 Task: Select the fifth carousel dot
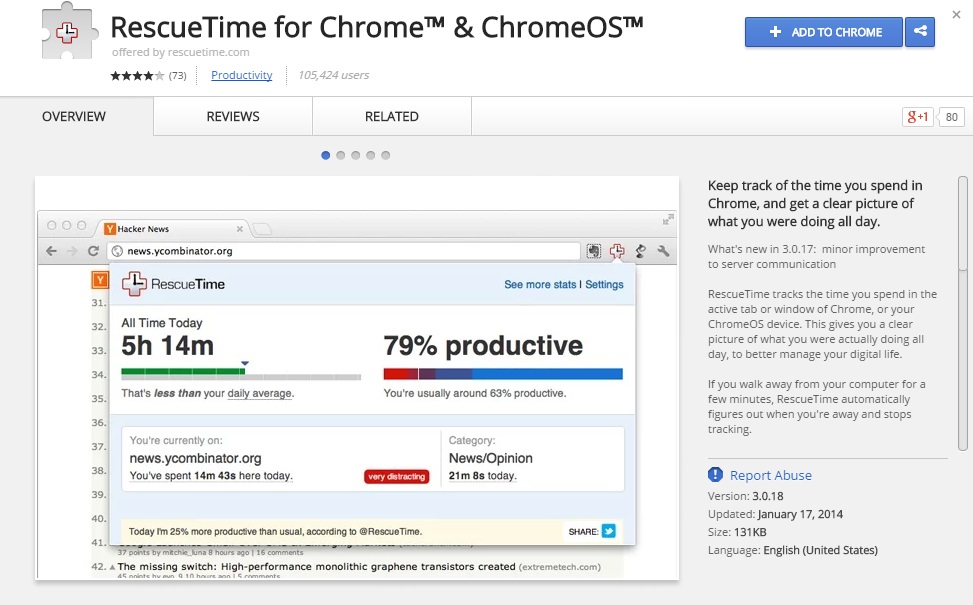click(385, 155)
